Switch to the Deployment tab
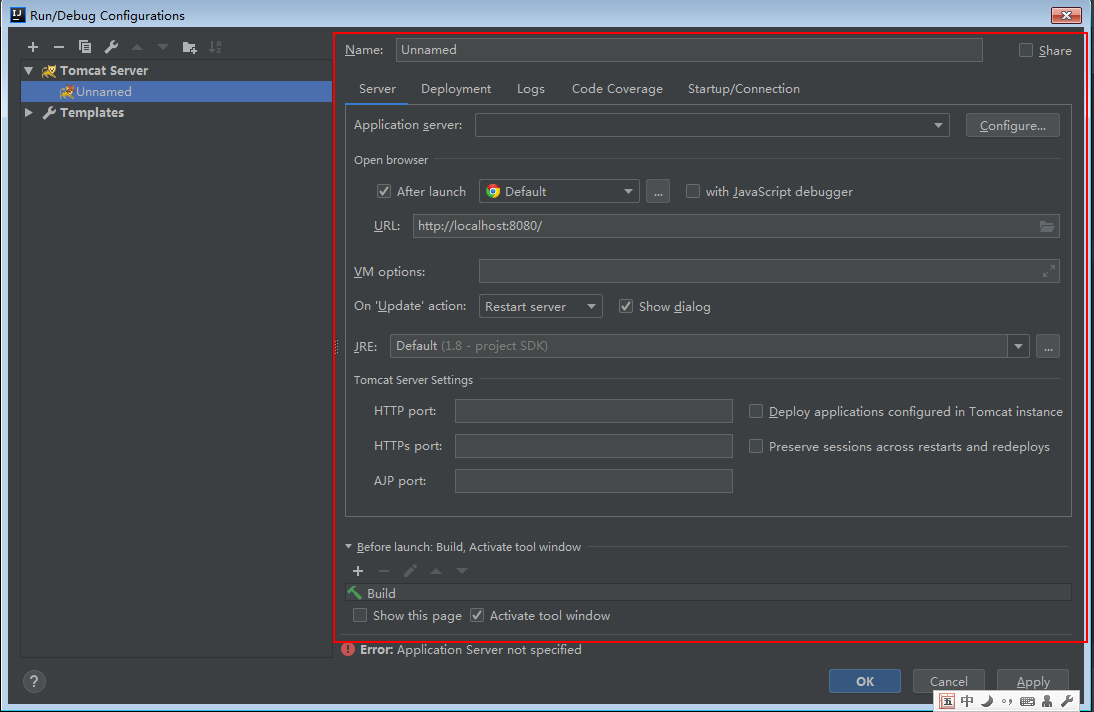 tap(456, 89)
